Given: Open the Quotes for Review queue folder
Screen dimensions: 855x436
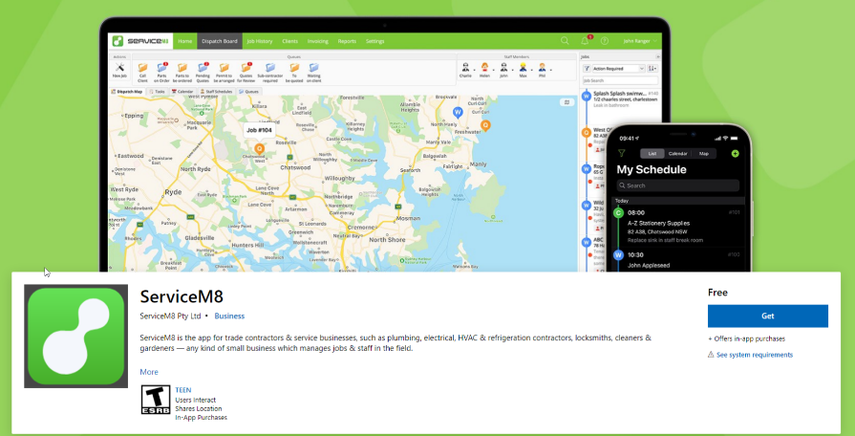Looking at the screenshot, I should click(x=245, y=72).
